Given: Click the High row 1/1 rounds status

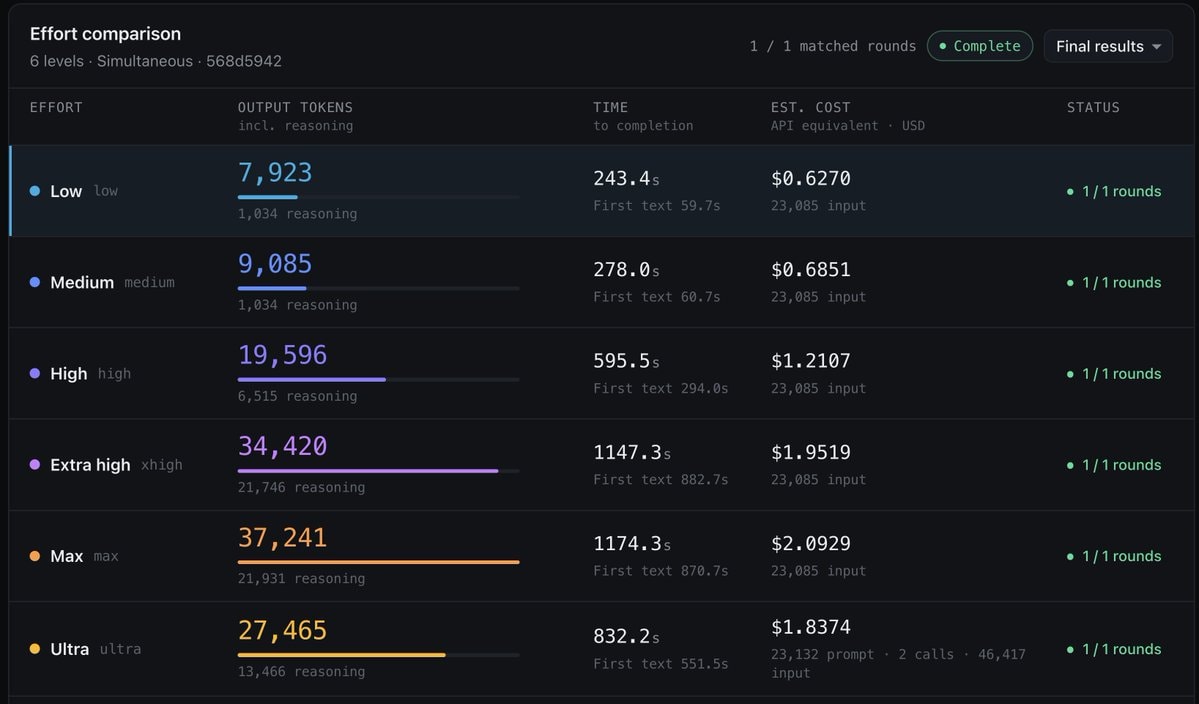Looking at the screenshot, I should tap(1114, 374).
